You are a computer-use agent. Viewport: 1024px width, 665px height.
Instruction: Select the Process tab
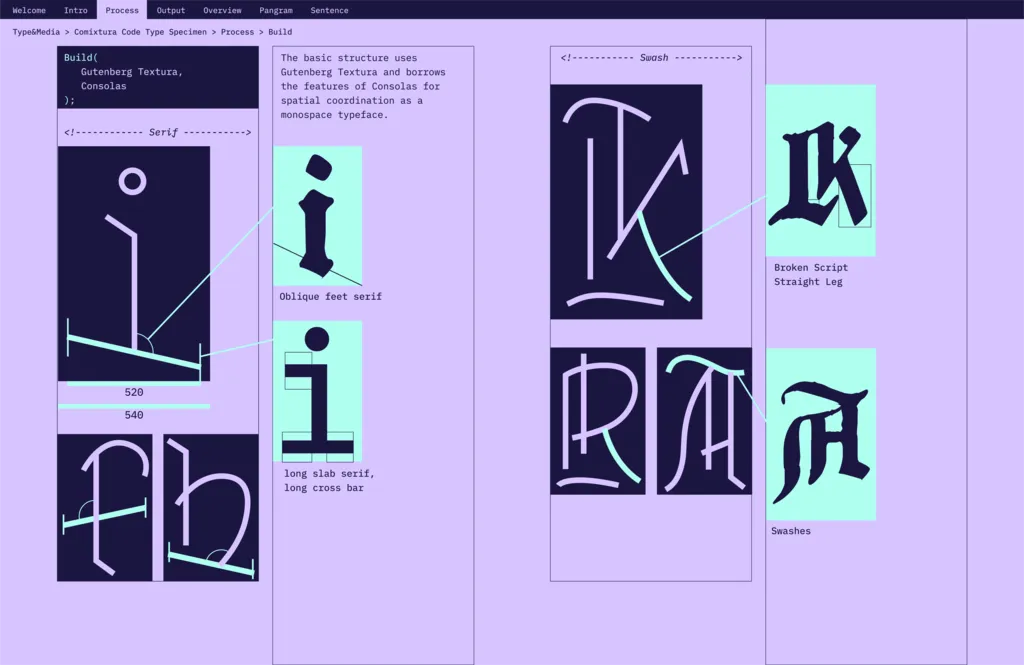[x=122, y=10]
